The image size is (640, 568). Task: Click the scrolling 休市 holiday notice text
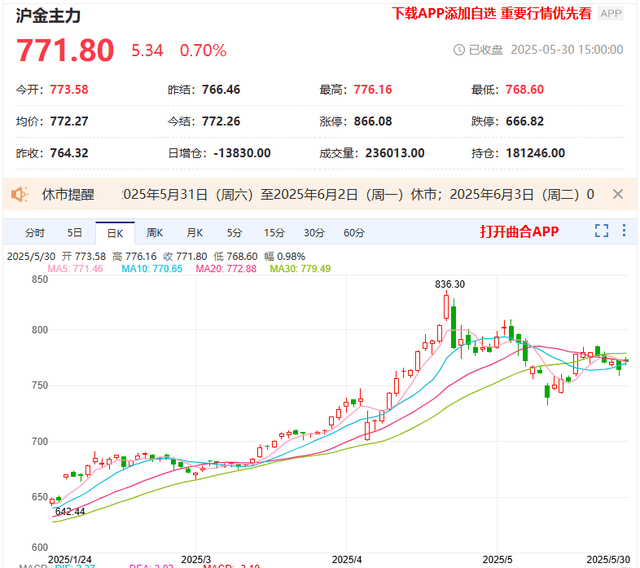pyautogui.click(x=358, y=195)
